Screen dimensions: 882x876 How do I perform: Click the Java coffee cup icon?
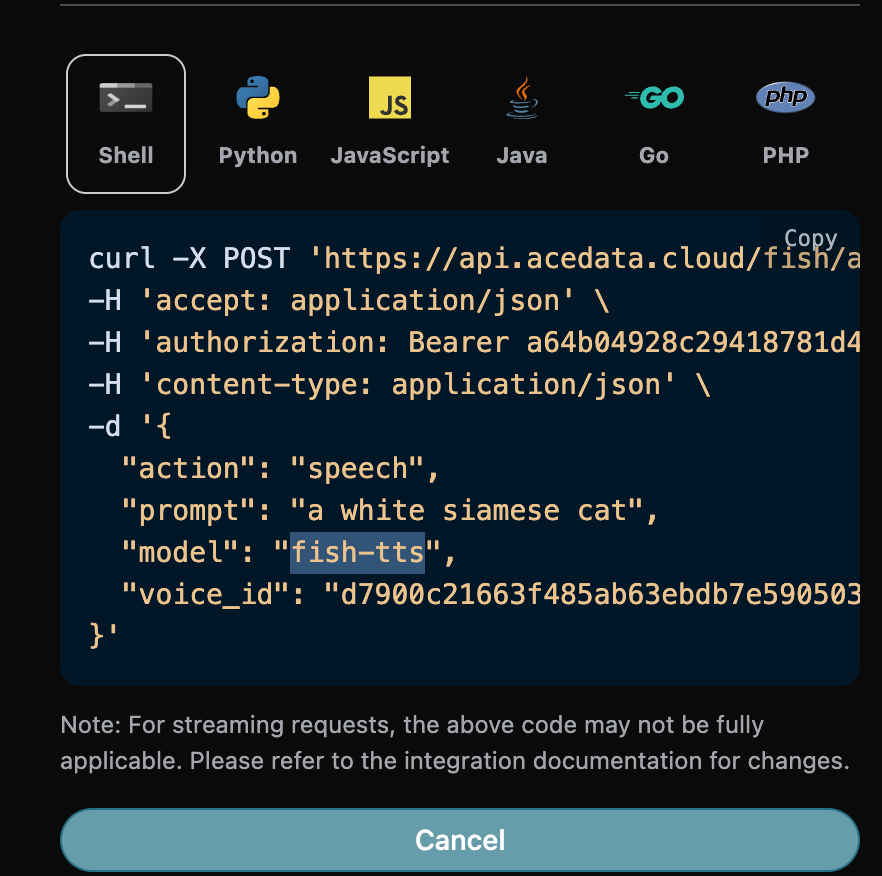[521, 98]
